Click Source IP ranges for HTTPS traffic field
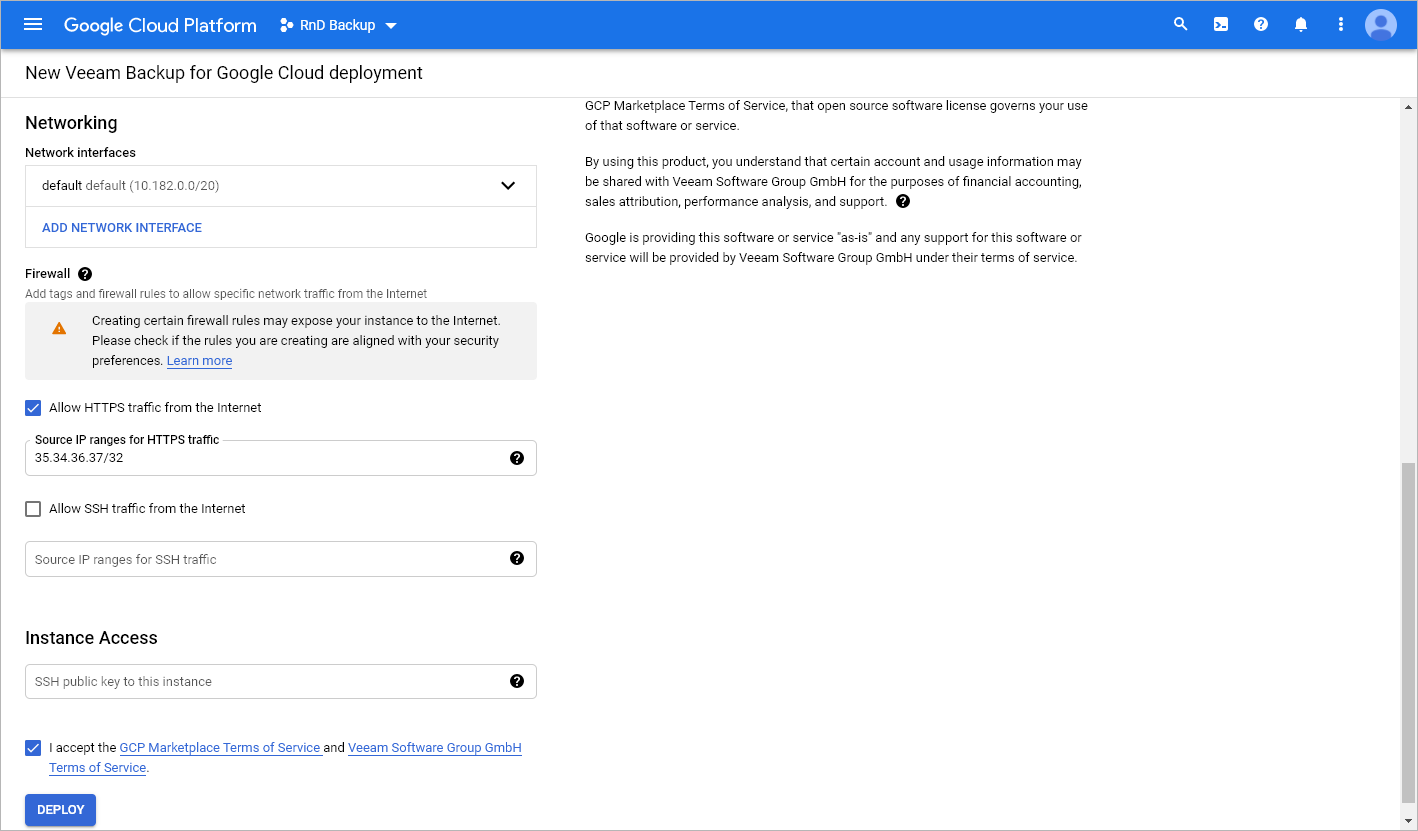The height and width of the screenshot is (831, 1418). [x=281, y=458]
